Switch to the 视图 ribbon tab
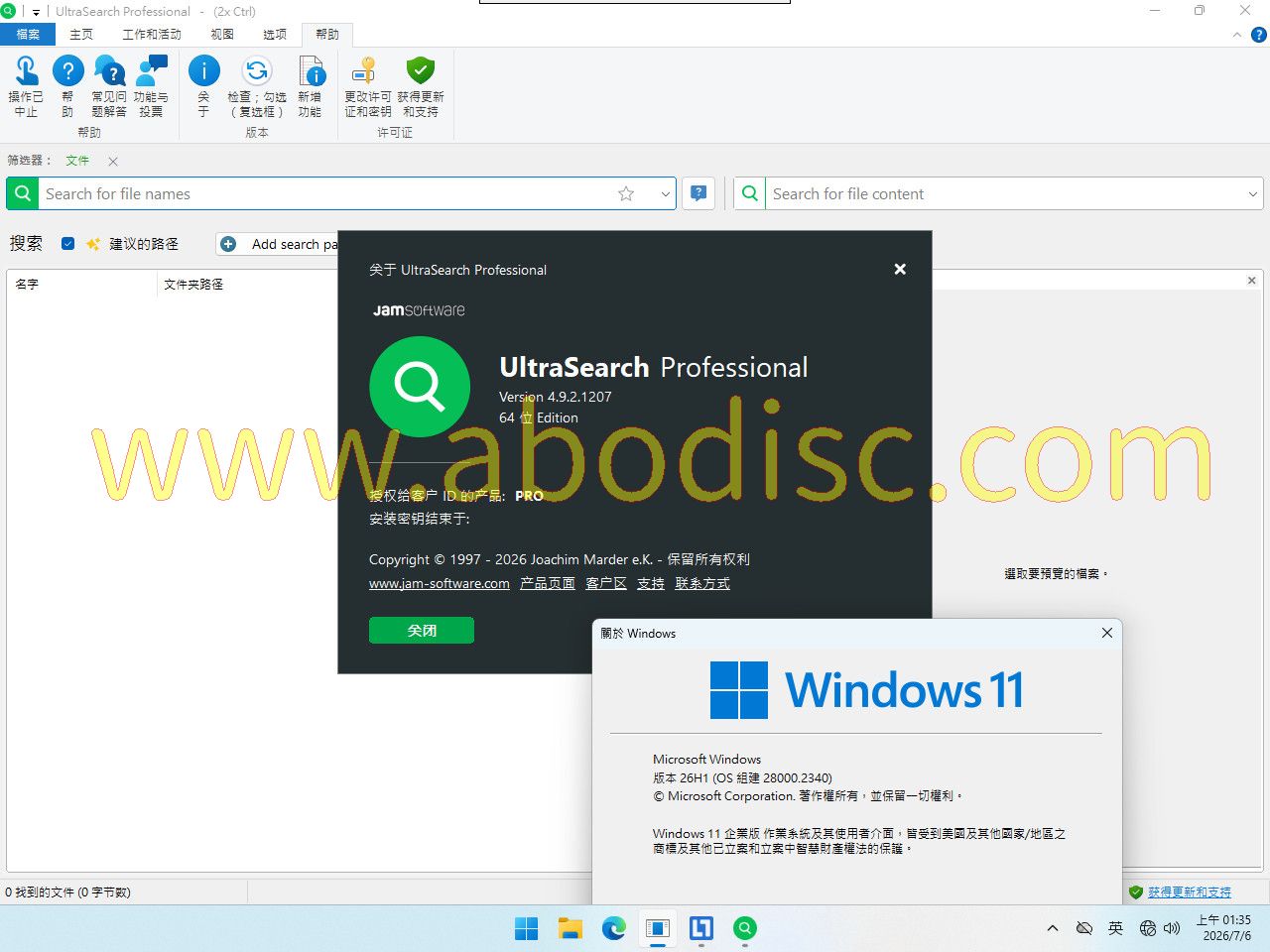The height and width of the screenshot is (952, 1270). tap(222, 35)
